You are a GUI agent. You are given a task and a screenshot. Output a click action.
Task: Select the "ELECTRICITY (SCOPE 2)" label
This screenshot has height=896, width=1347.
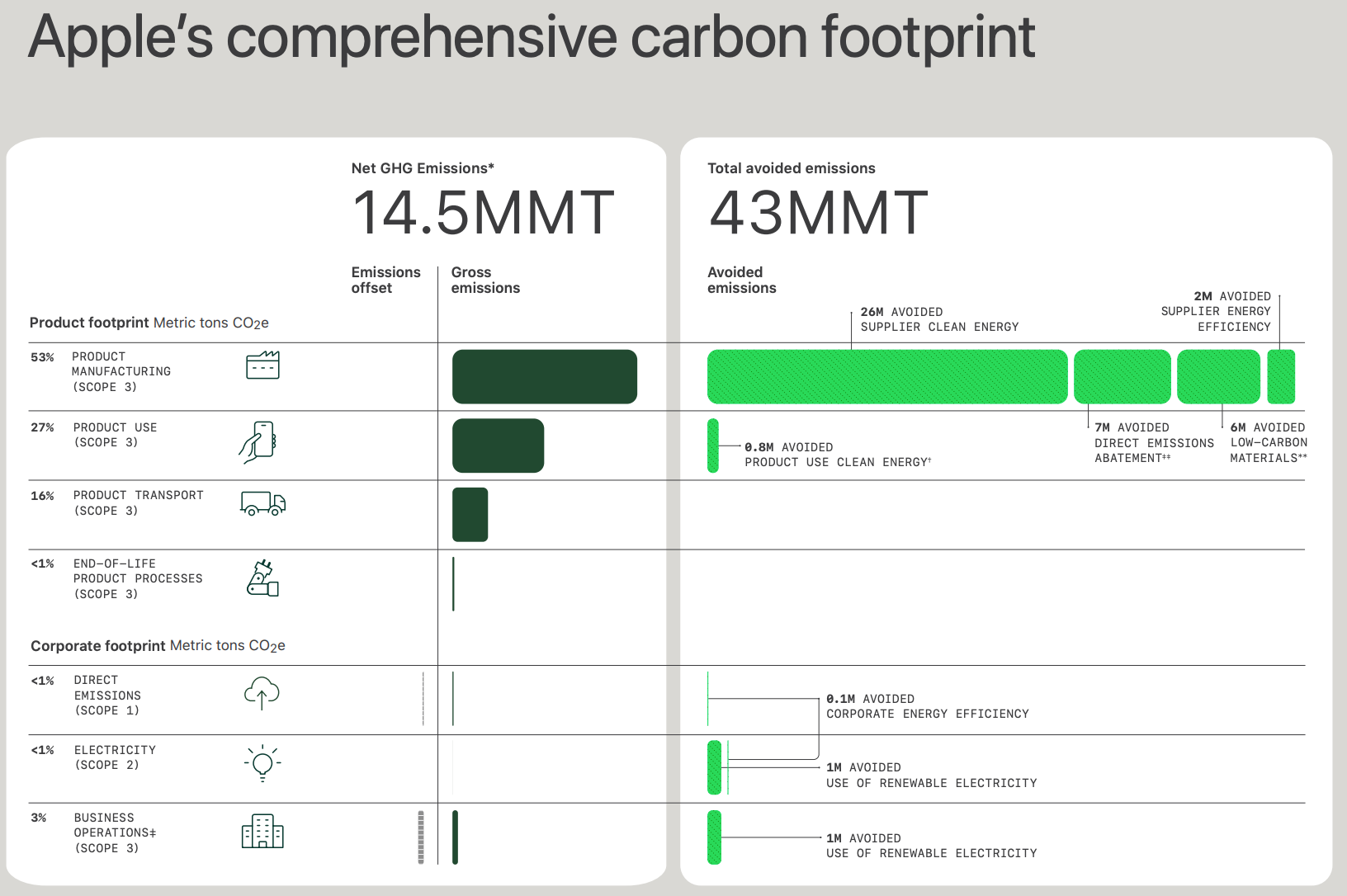[x=115, y=757]
